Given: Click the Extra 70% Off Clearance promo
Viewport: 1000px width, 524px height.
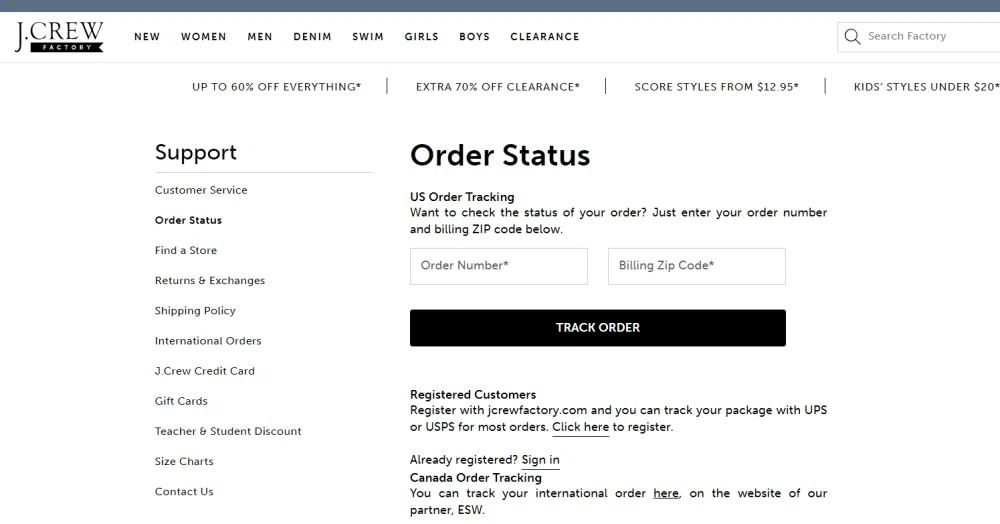Looking at the screenshot, I should coord(497,87).
